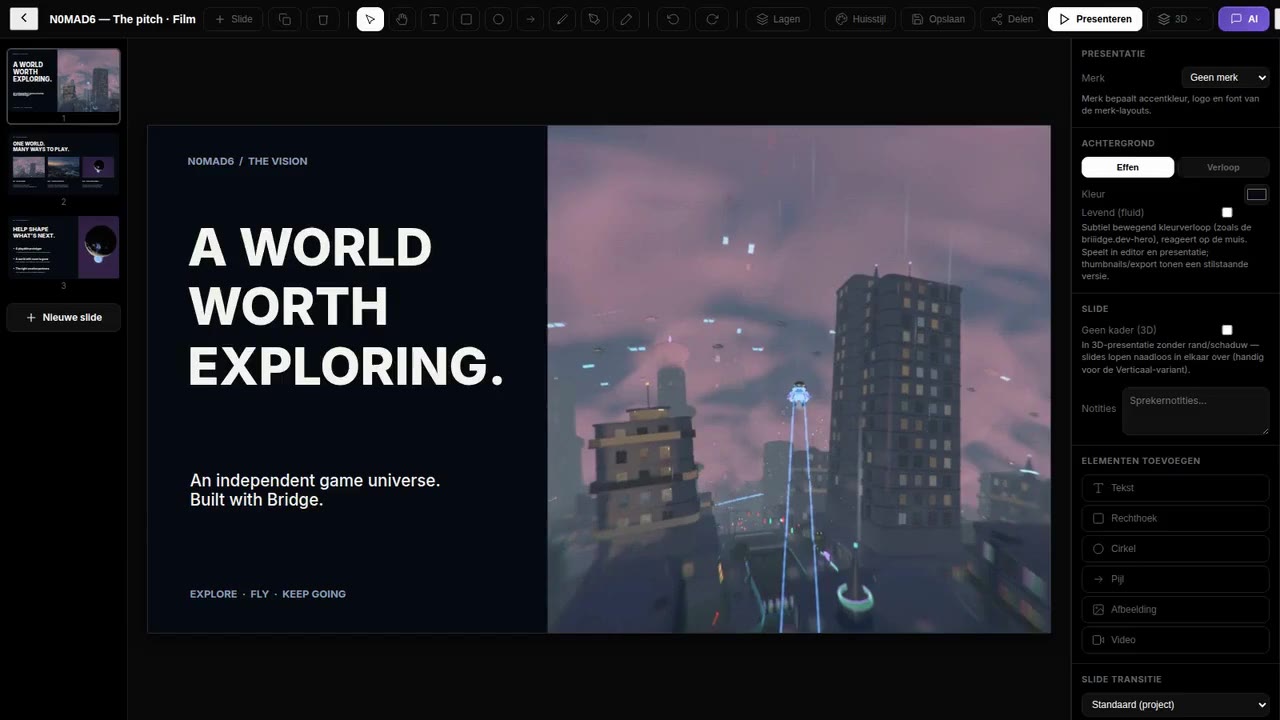Select the circle shape tool
The width and height of the screenshot is (1280, 720).
tap(498, 19)
